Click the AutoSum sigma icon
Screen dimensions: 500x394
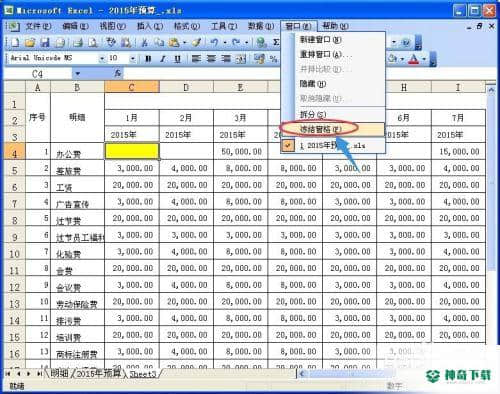[276, 42]
